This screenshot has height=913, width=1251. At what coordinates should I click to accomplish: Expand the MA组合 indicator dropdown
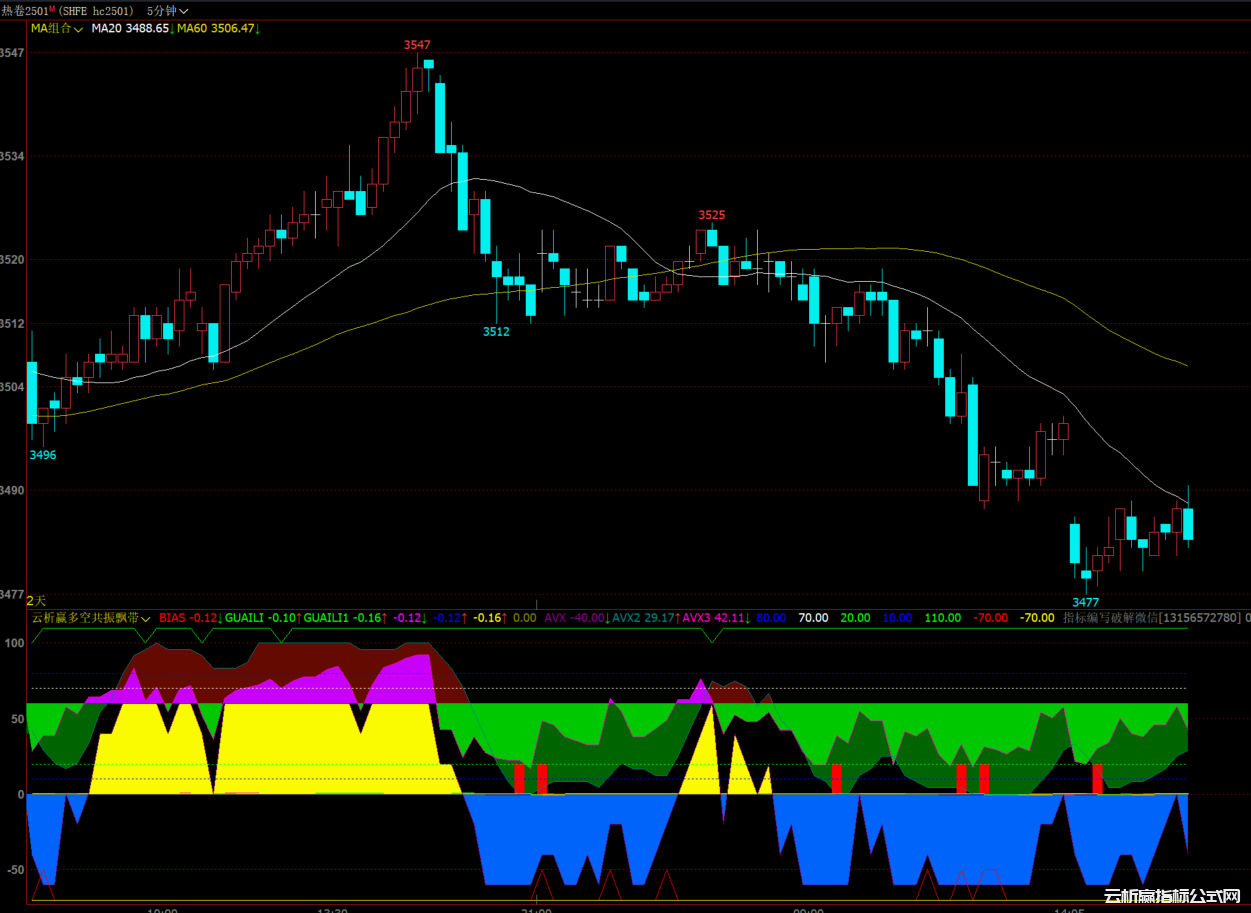tap(56, 29)
